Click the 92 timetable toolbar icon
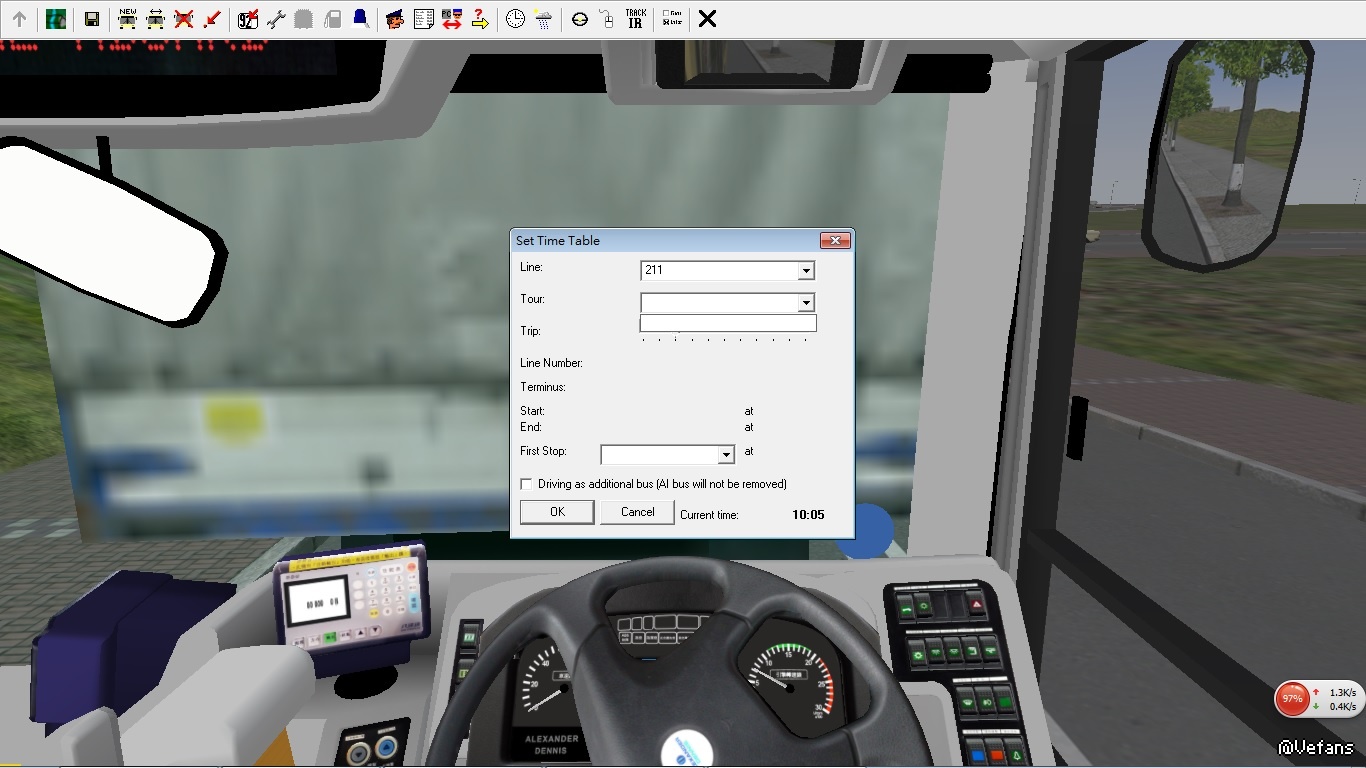Viewport: 1366px width, 768px height. pyautogui.click(x=248, y=19)
